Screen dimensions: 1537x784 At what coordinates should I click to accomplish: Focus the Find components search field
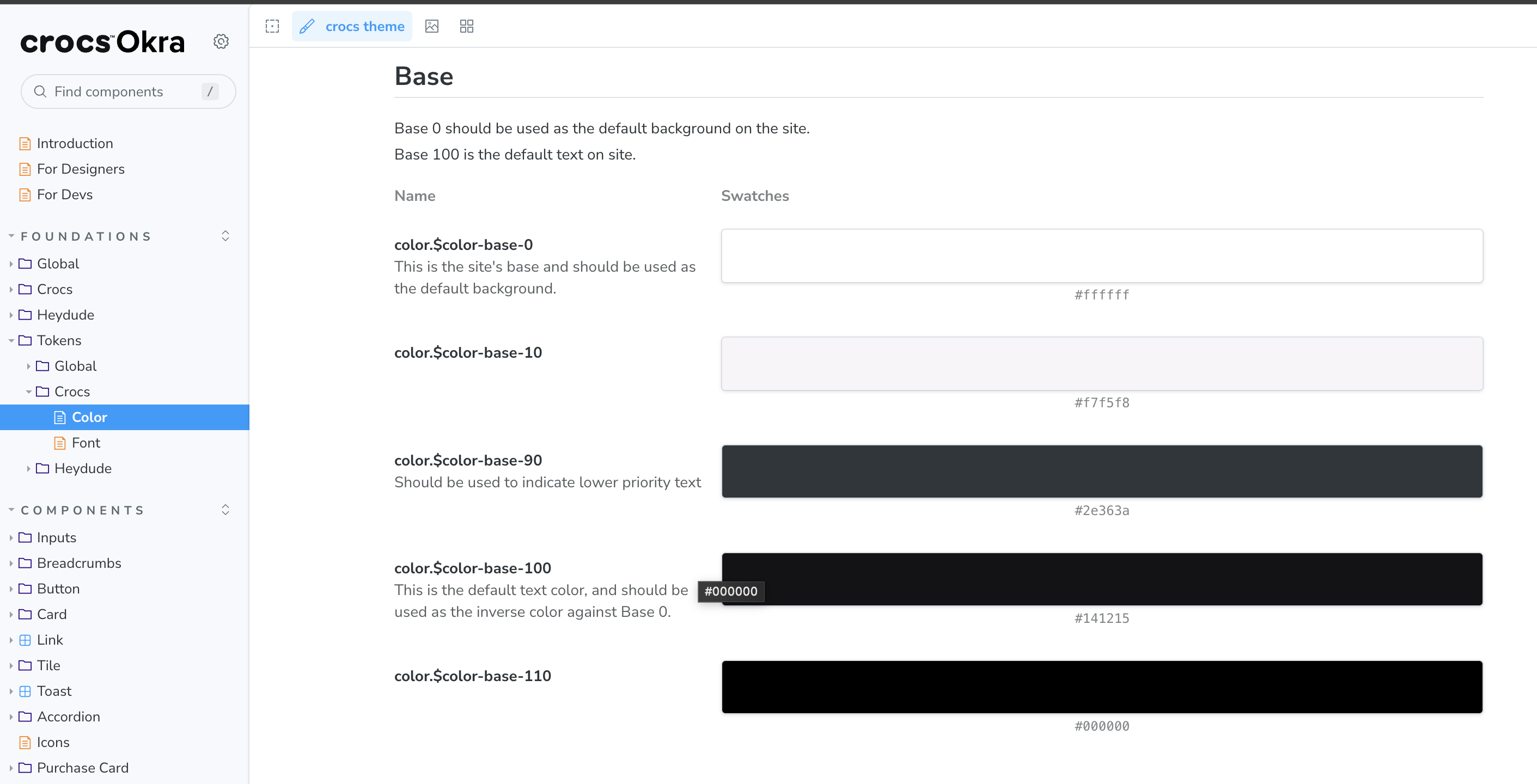[x=119, y=91]
